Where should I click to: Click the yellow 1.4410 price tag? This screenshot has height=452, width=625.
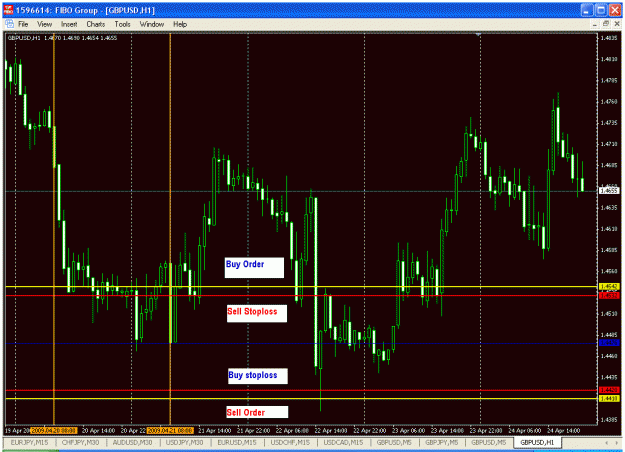pos(609,398)
